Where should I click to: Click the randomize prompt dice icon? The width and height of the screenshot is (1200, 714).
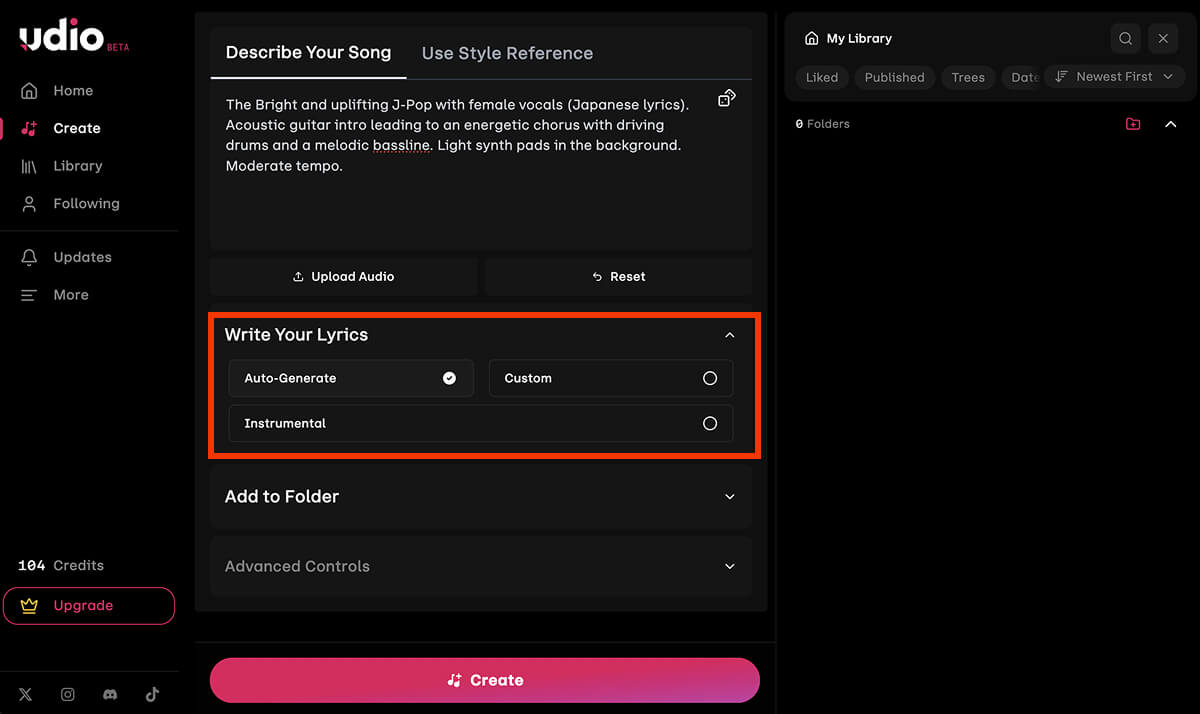pos(727,98)
